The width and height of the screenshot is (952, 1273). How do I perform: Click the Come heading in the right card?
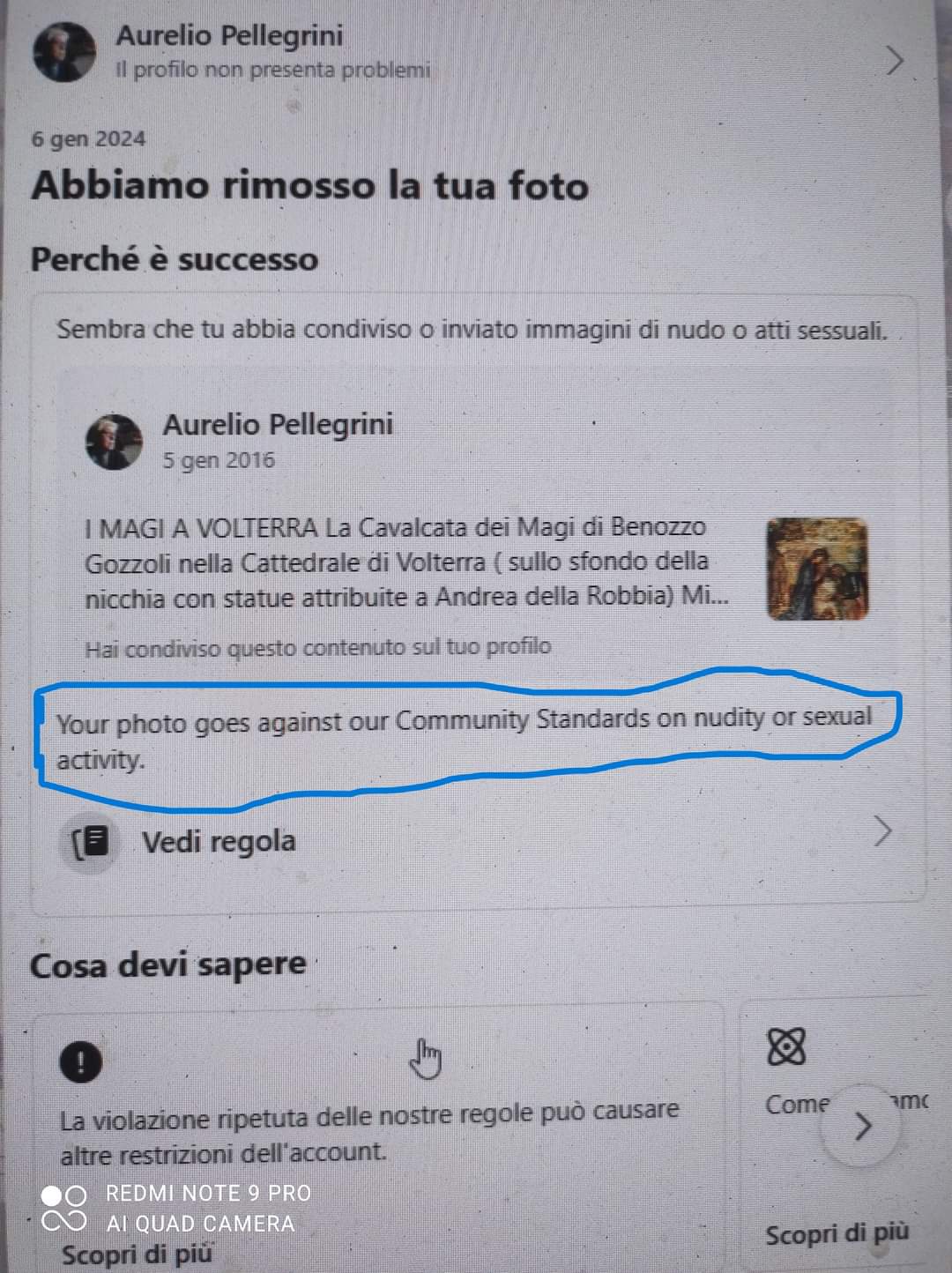(797, 1104)
